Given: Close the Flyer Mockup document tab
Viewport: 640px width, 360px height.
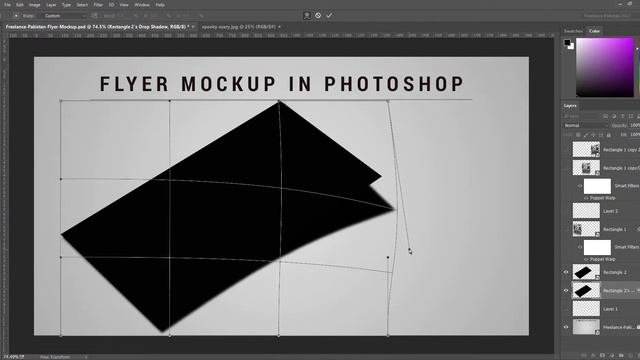Looking at the screenshot, I should point(193,27).
